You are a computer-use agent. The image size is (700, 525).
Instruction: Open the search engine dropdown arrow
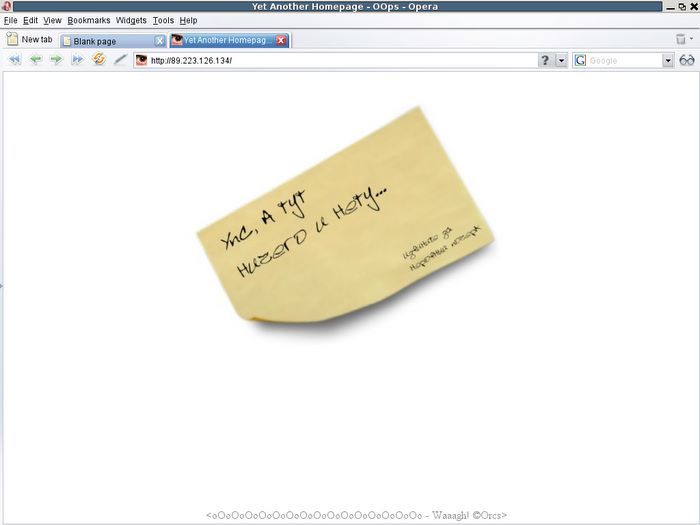click(x=668, y=60)
